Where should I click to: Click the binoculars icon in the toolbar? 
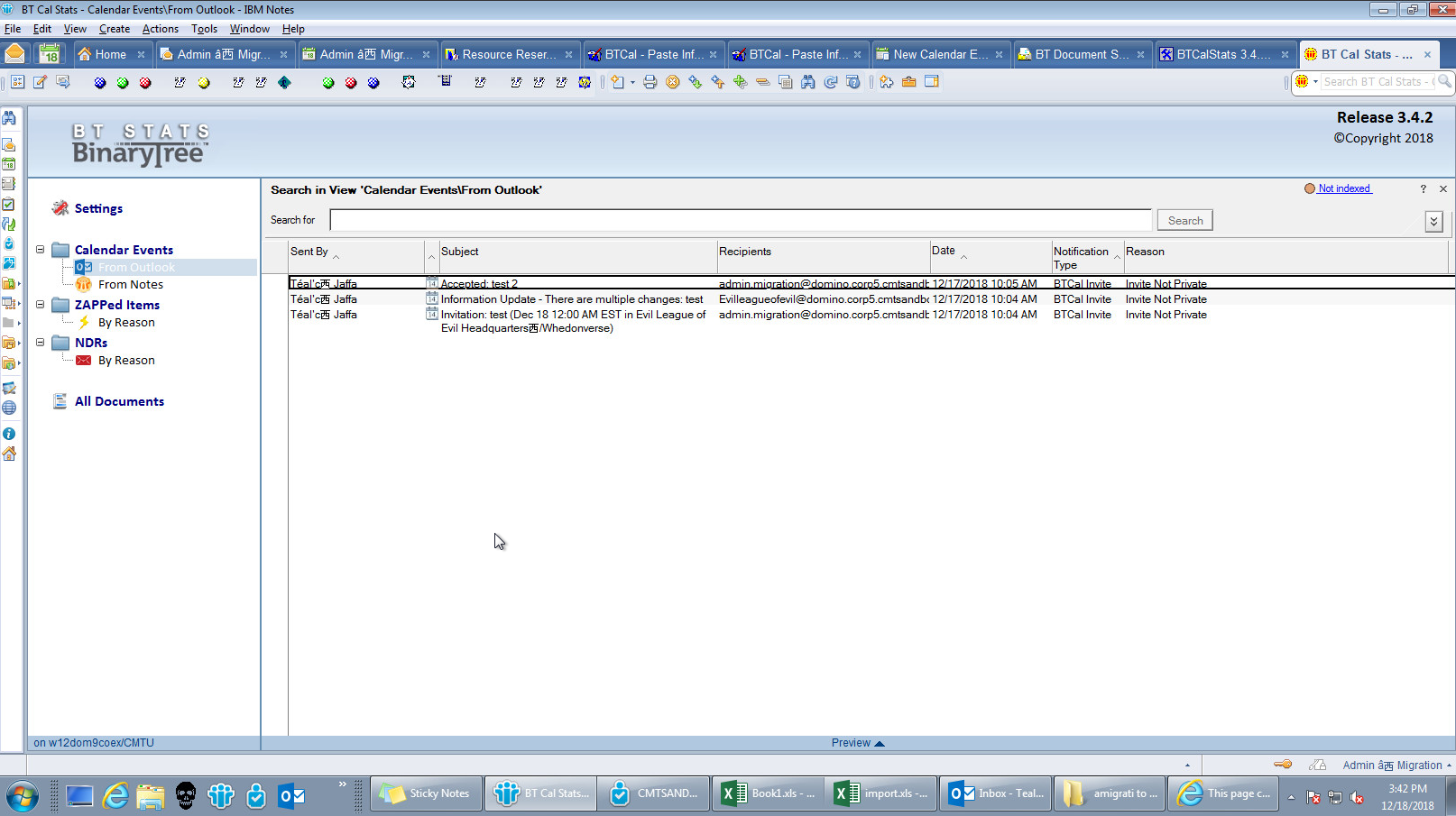(807, 82)
